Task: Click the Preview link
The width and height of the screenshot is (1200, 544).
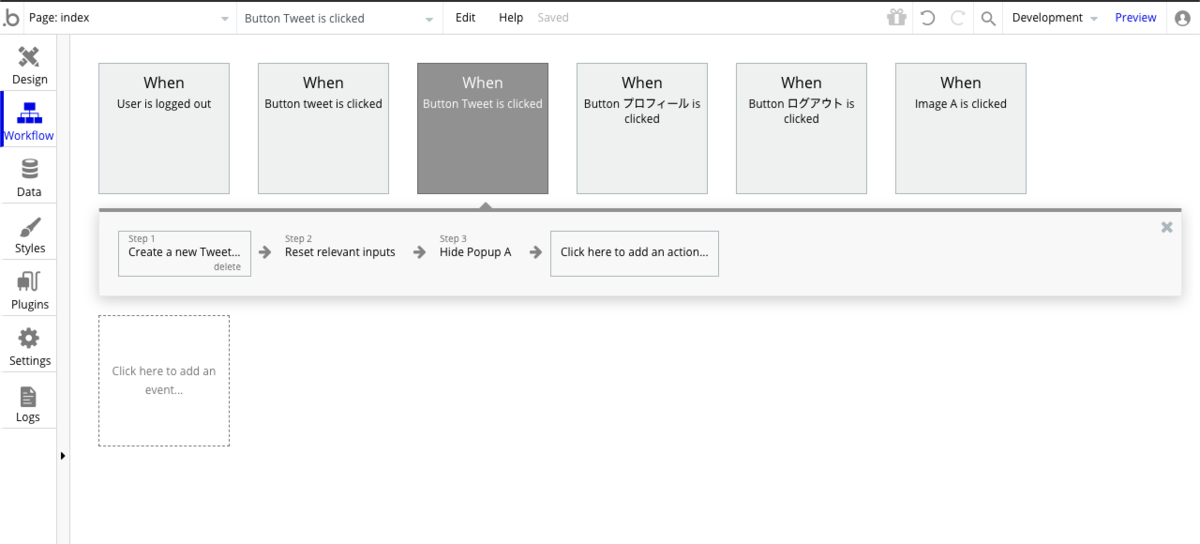Action: [x=1136, y=18]
